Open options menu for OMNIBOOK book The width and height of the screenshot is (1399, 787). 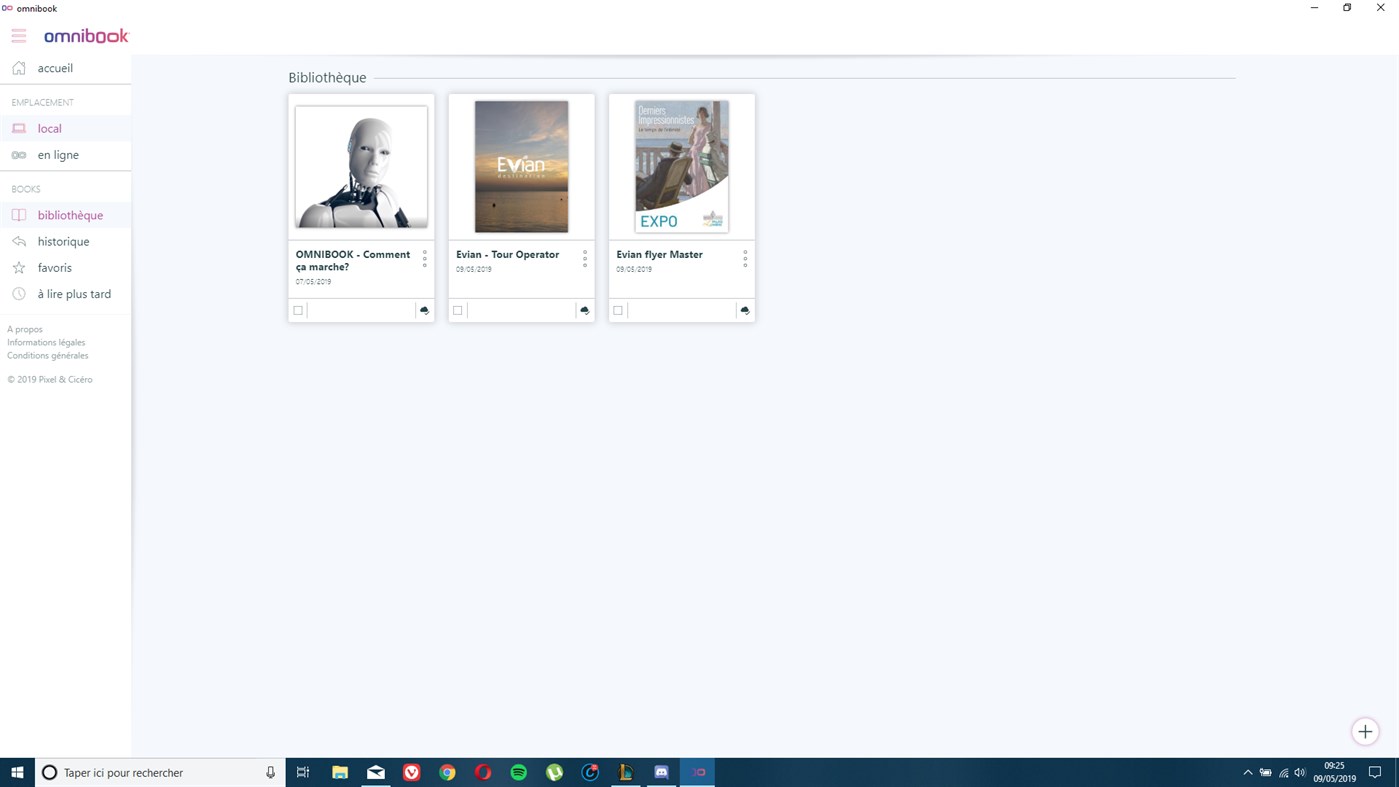click(x=425, y=259)
